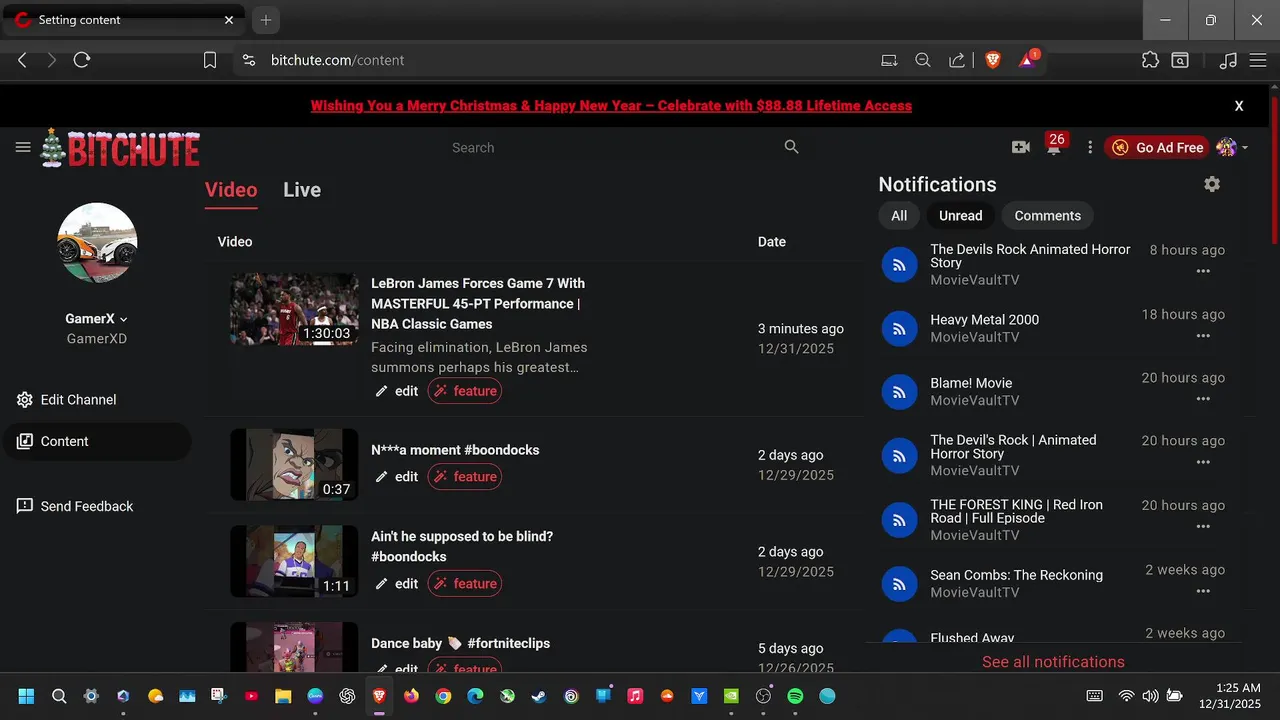This screenshot has height=720, width=1280.
Task: Switch to the Video tab
Action: (x=231, y=190)
